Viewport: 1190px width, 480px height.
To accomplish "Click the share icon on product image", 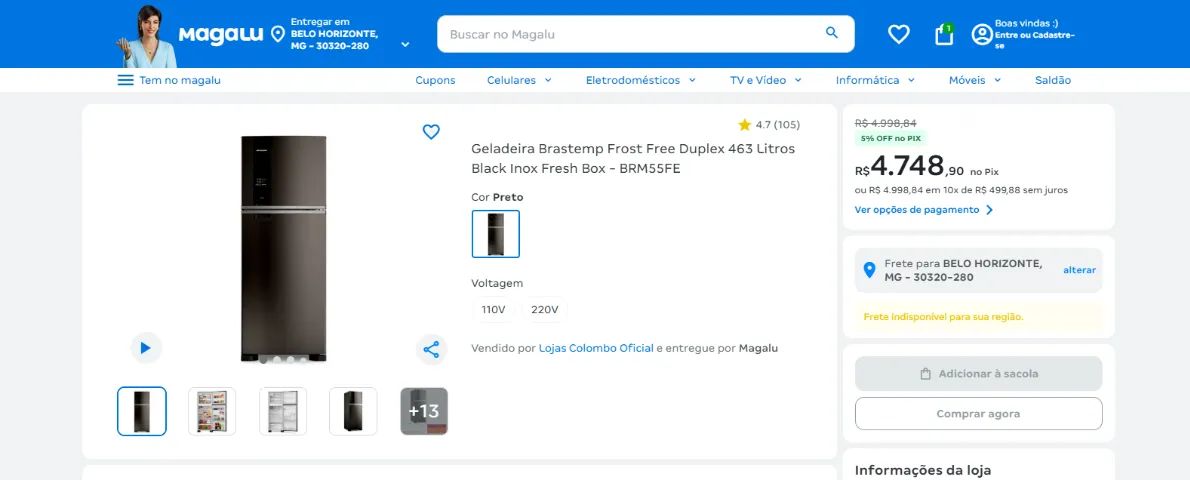I will pyautogui.click(x=431, y=349).
